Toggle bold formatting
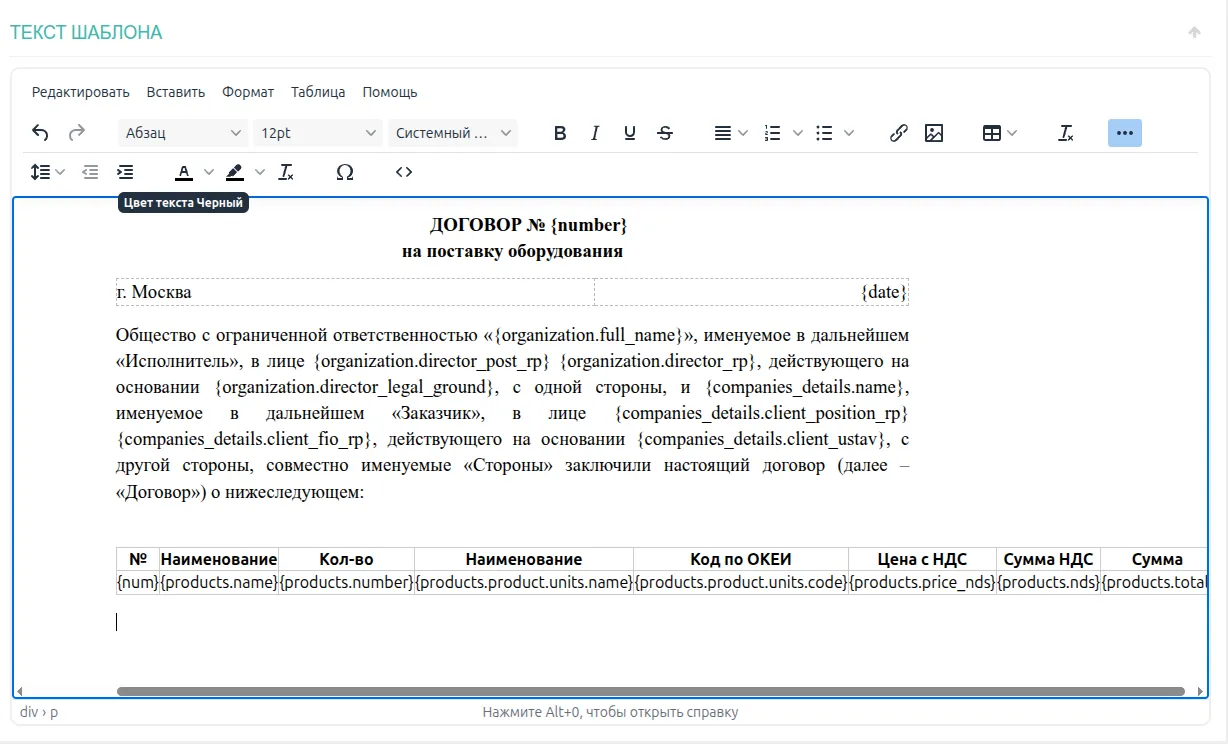Image resolution: width=1228 pixels, height=744 pixels. [560, 133]
